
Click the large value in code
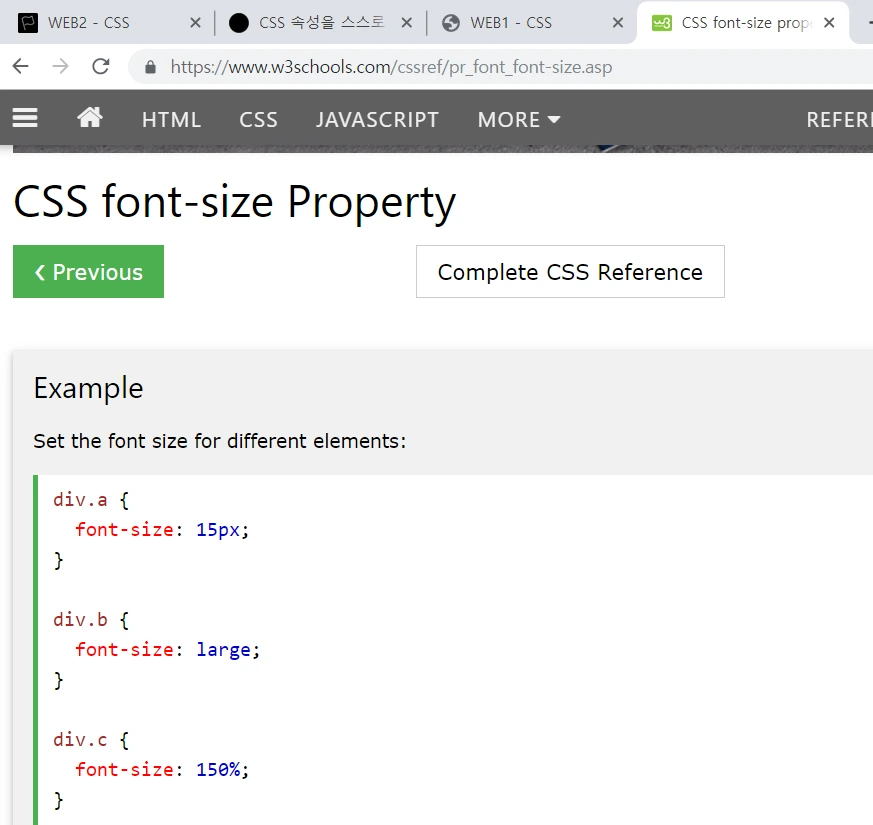(x=223, y=650)
